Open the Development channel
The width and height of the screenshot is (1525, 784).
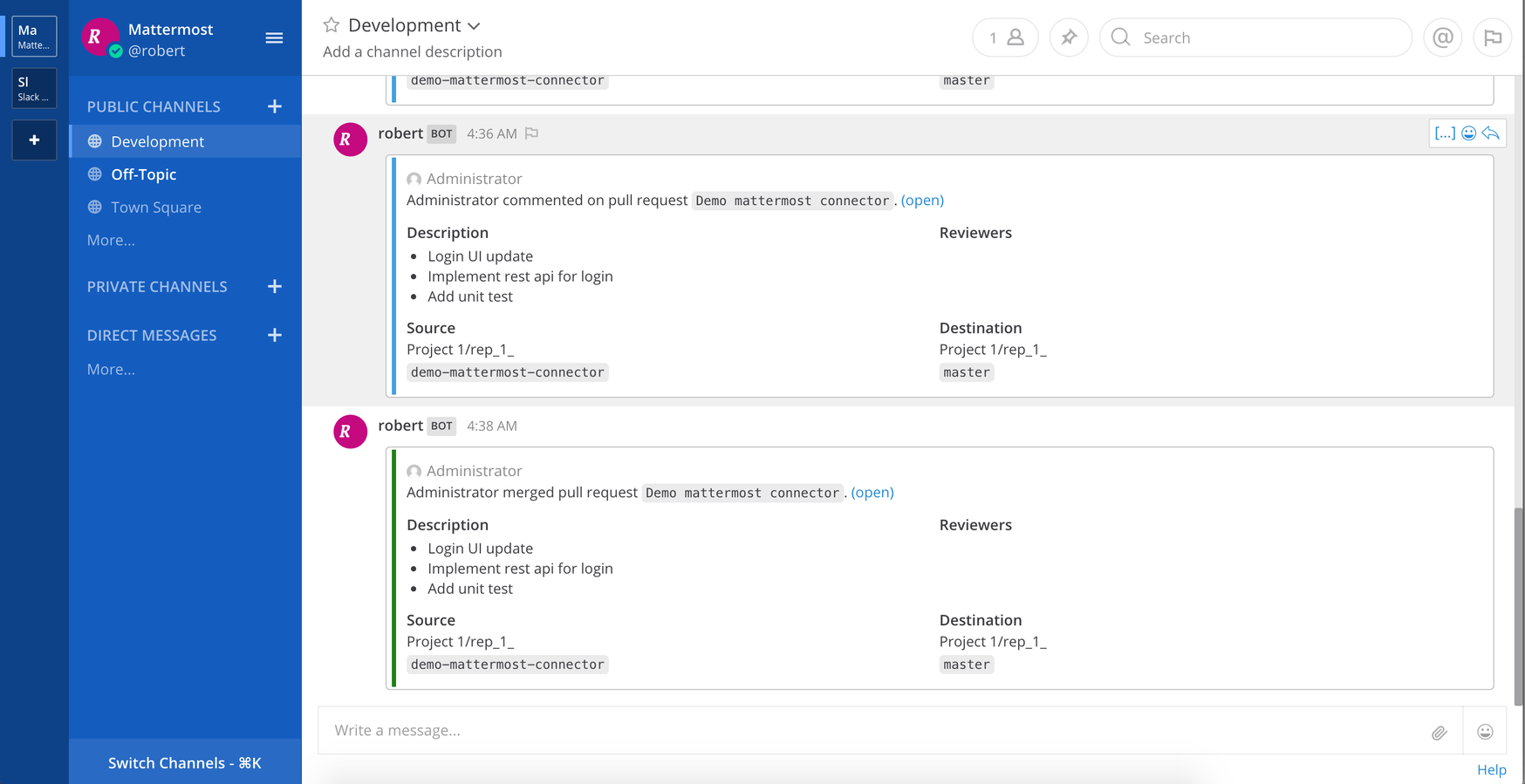pos(186,141)
